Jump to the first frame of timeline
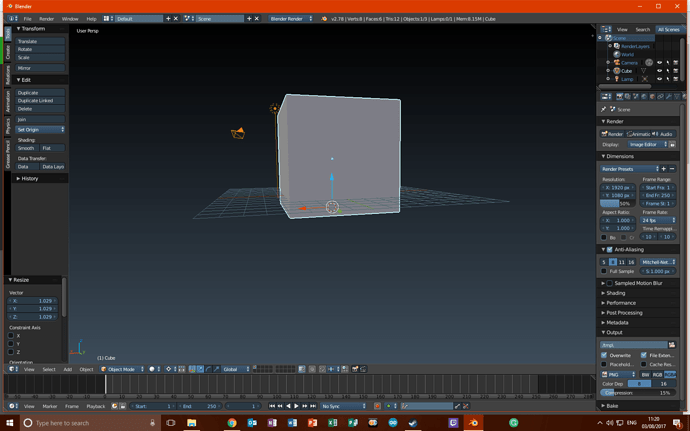The image size is (690, 431). [x=272, y=406]
